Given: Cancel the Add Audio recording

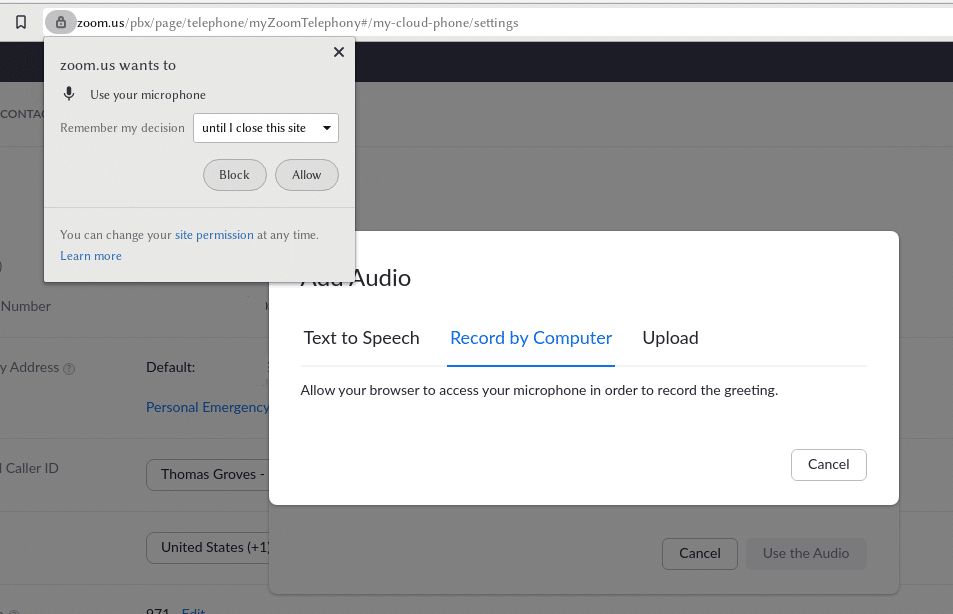Looking at the screenshot, I should 828,464.
